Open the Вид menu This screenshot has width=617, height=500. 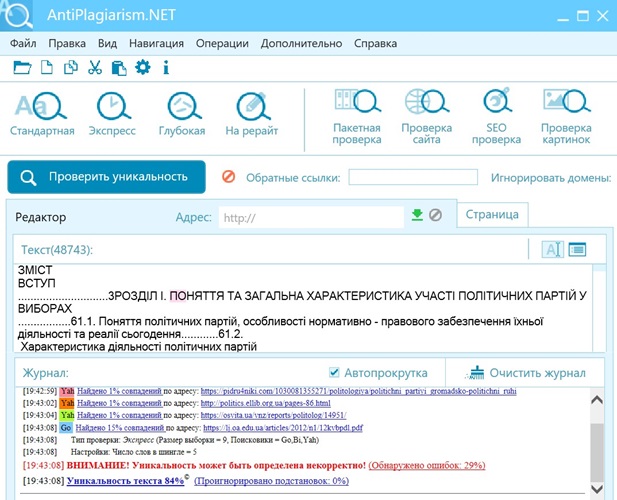click(x=107, y=43)
